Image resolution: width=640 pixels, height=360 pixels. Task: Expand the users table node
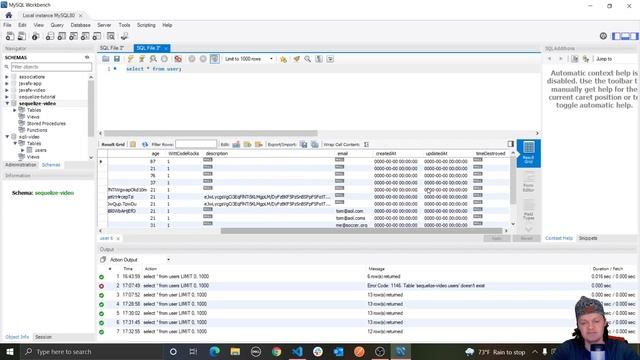(x=23, y=150)
